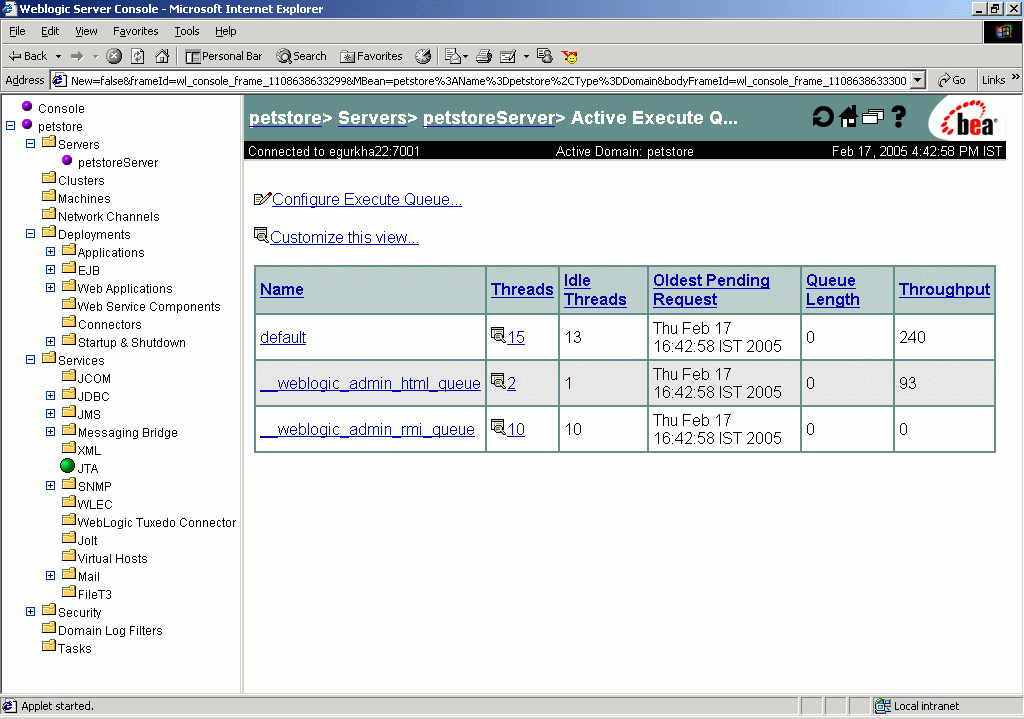The height and width of the screenshot is (719, 1024).
Task: Open the Edit menu
Action: coord(50,31)
